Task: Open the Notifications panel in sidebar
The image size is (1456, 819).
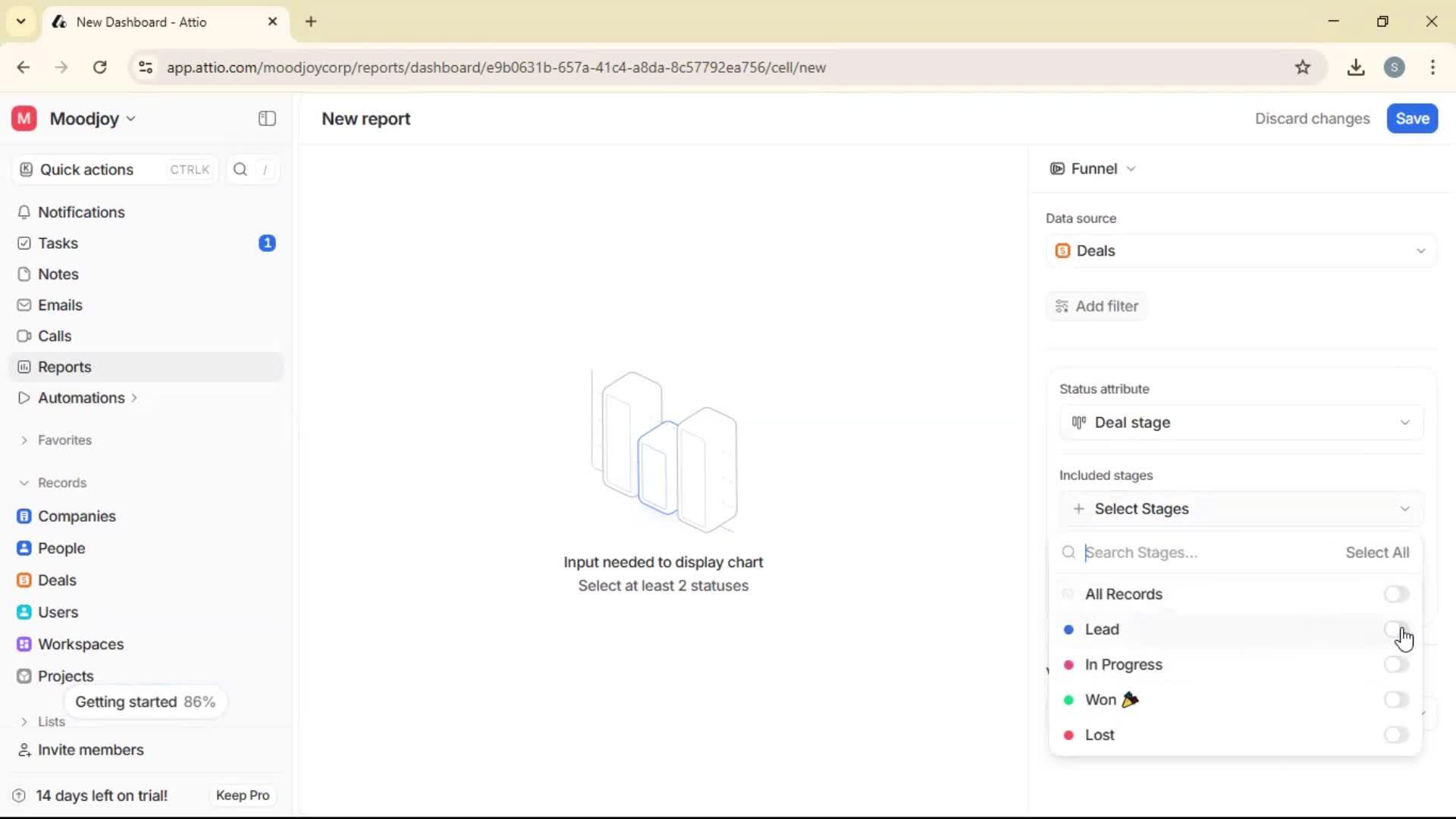Action: point(82,212)
